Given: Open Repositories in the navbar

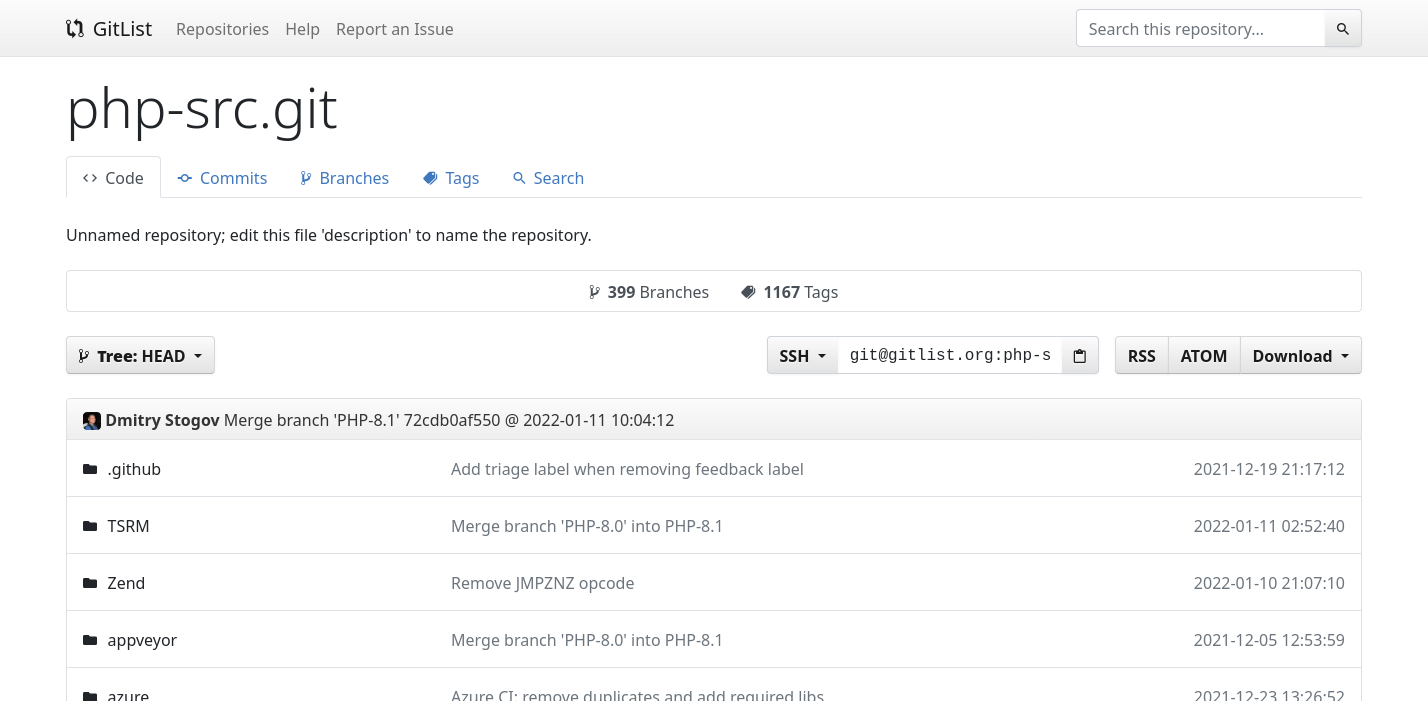Looking at the screenshot, I should point(222,29).
